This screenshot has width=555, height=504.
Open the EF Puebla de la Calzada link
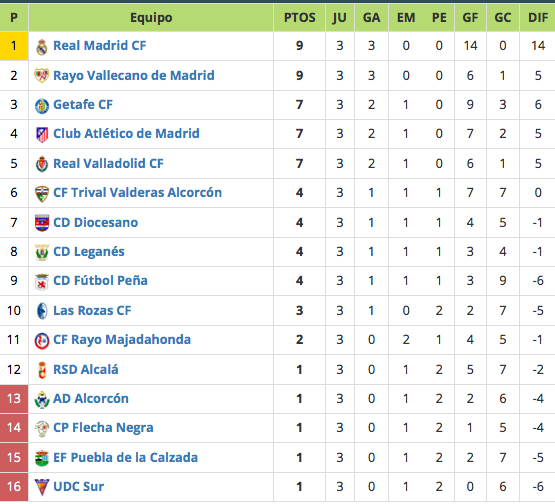[125, 457]
